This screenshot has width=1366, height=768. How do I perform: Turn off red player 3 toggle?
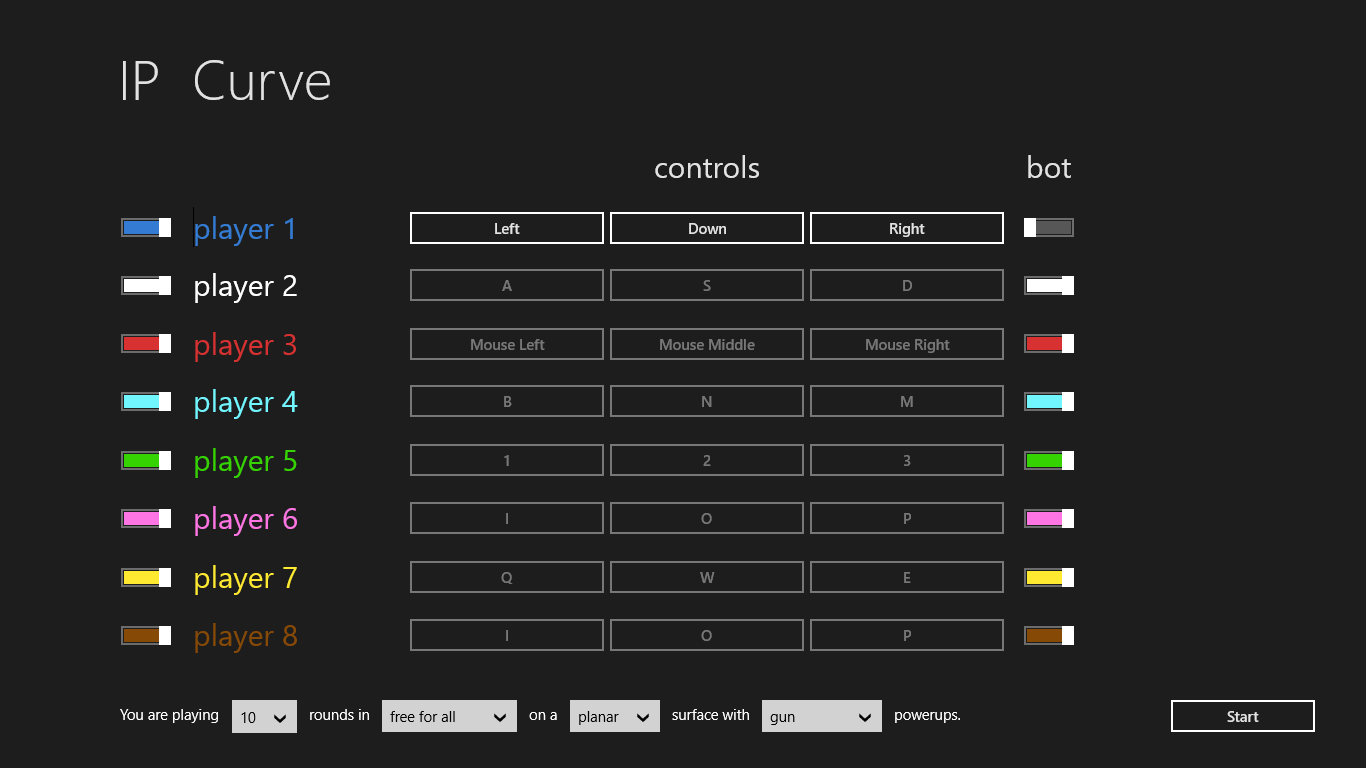pyautogui.click(x=146, y=344)
